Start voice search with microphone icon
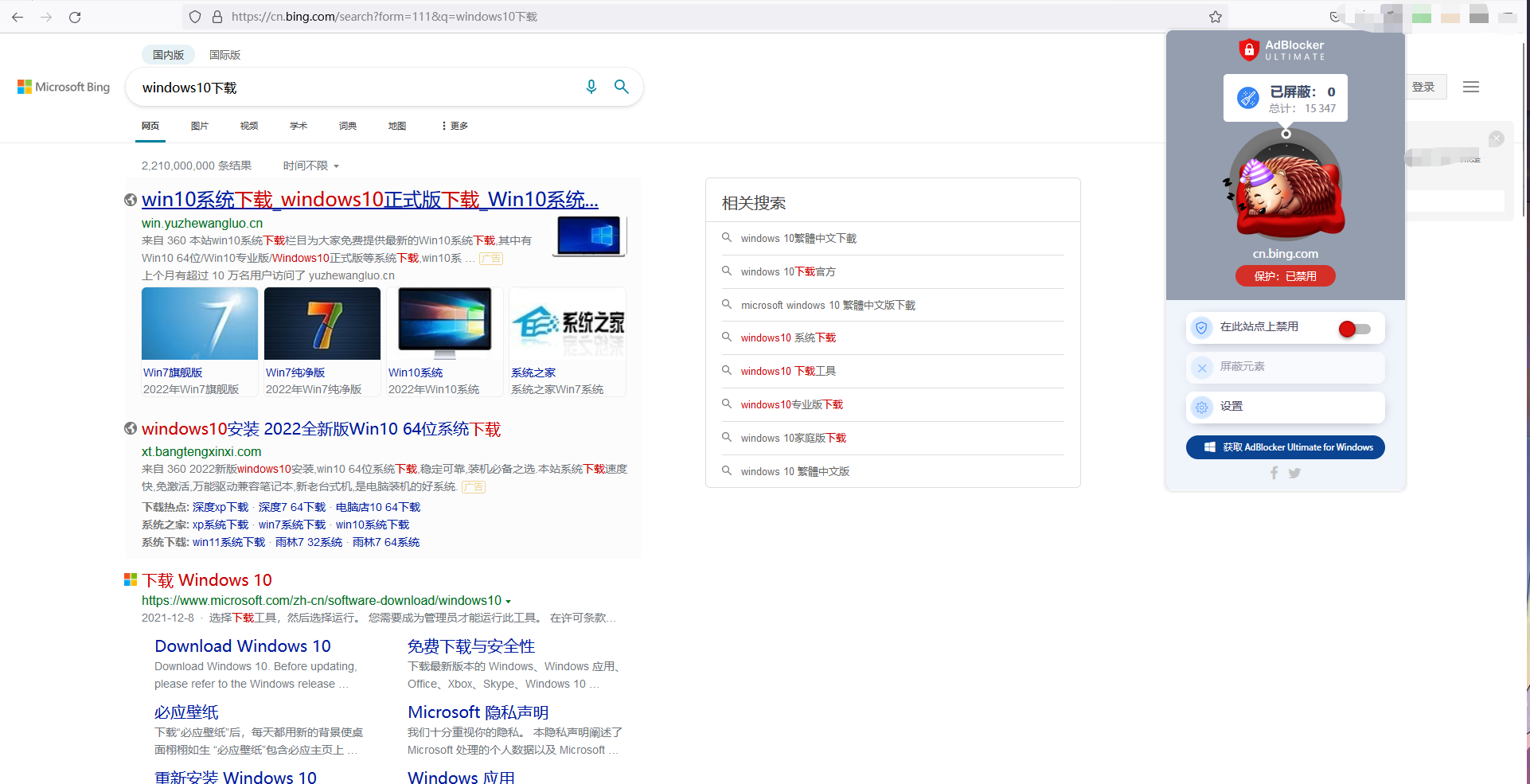 point(591,87)
